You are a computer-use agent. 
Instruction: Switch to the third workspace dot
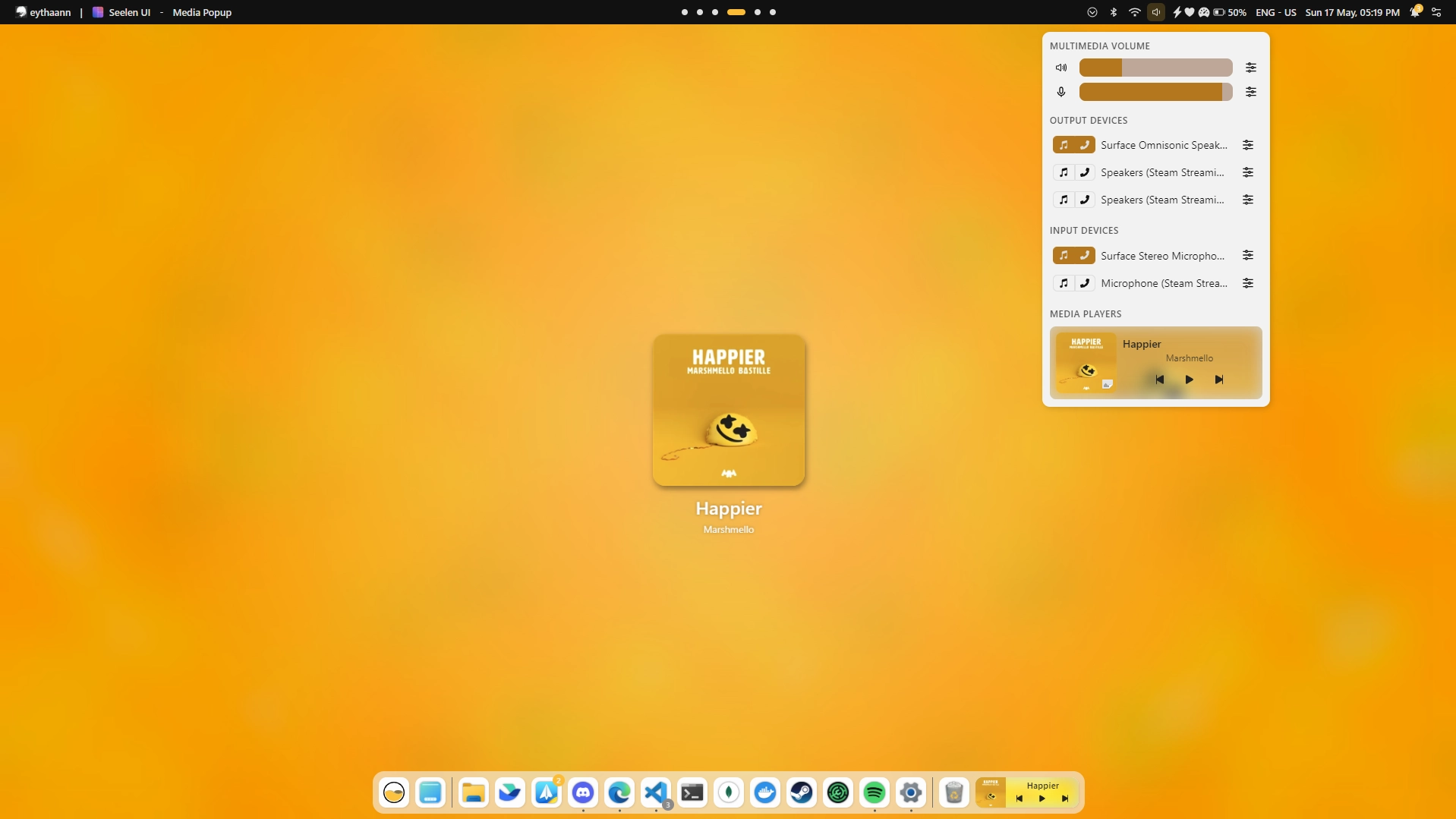click(x=715, y=12)
